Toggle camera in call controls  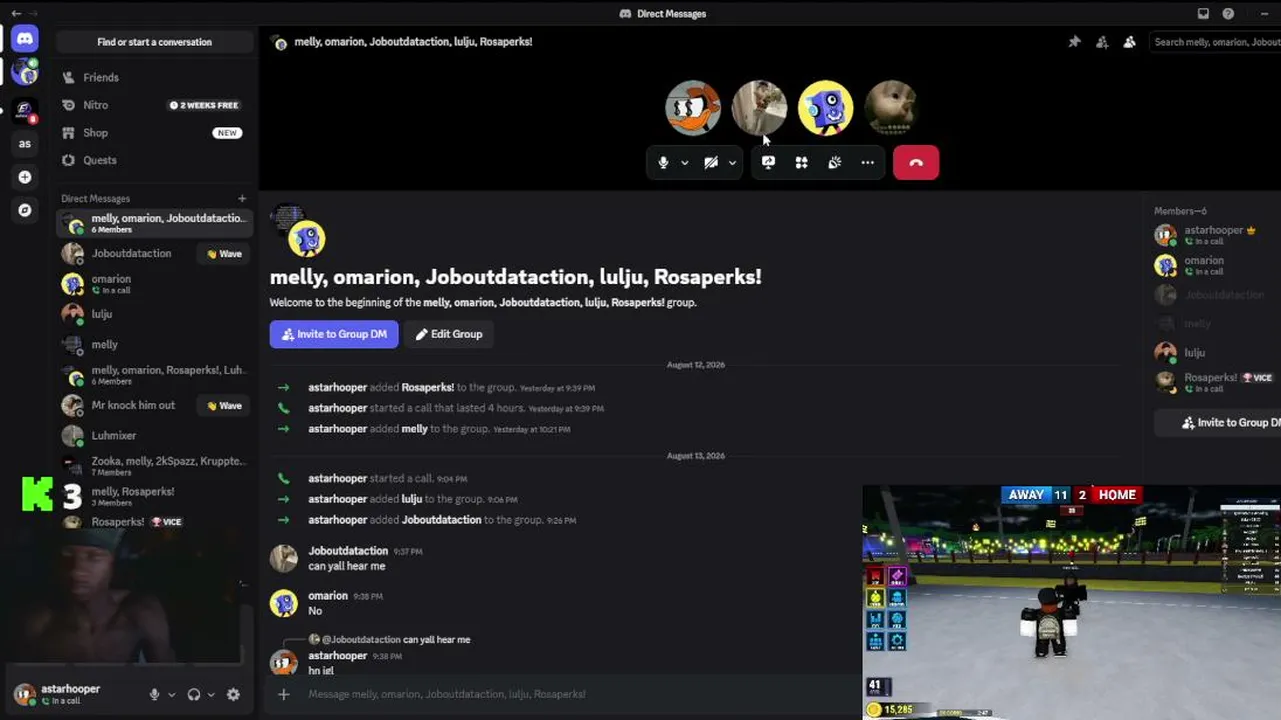click(711, 163)
